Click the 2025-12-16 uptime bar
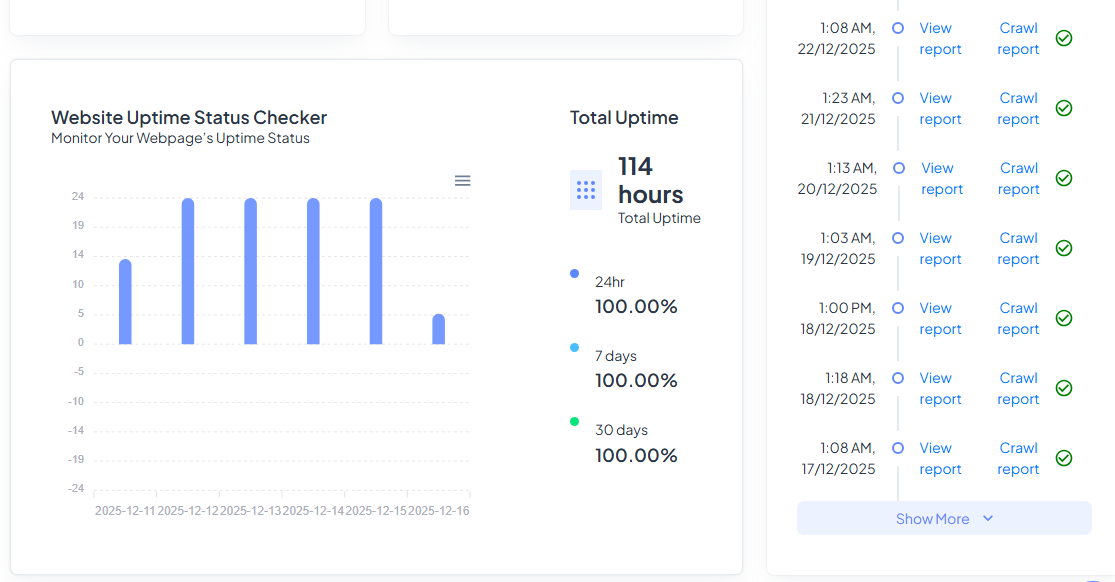This screenshot has width=1115, height=582. click(x=438, y=330)
